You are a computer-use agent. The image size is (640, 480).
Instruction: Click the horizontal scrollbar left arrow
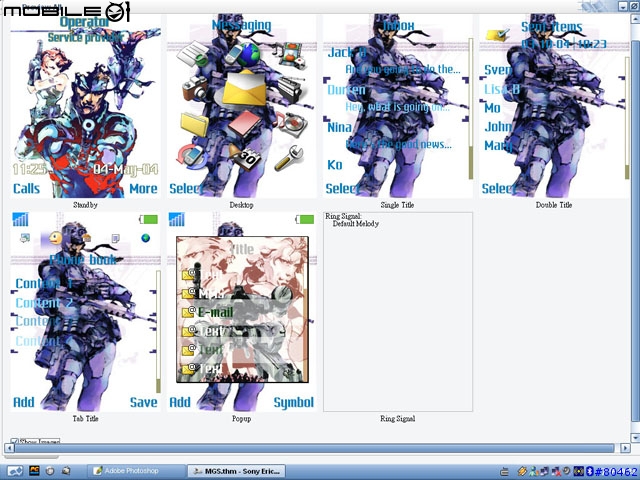click(x=9, y=448)
